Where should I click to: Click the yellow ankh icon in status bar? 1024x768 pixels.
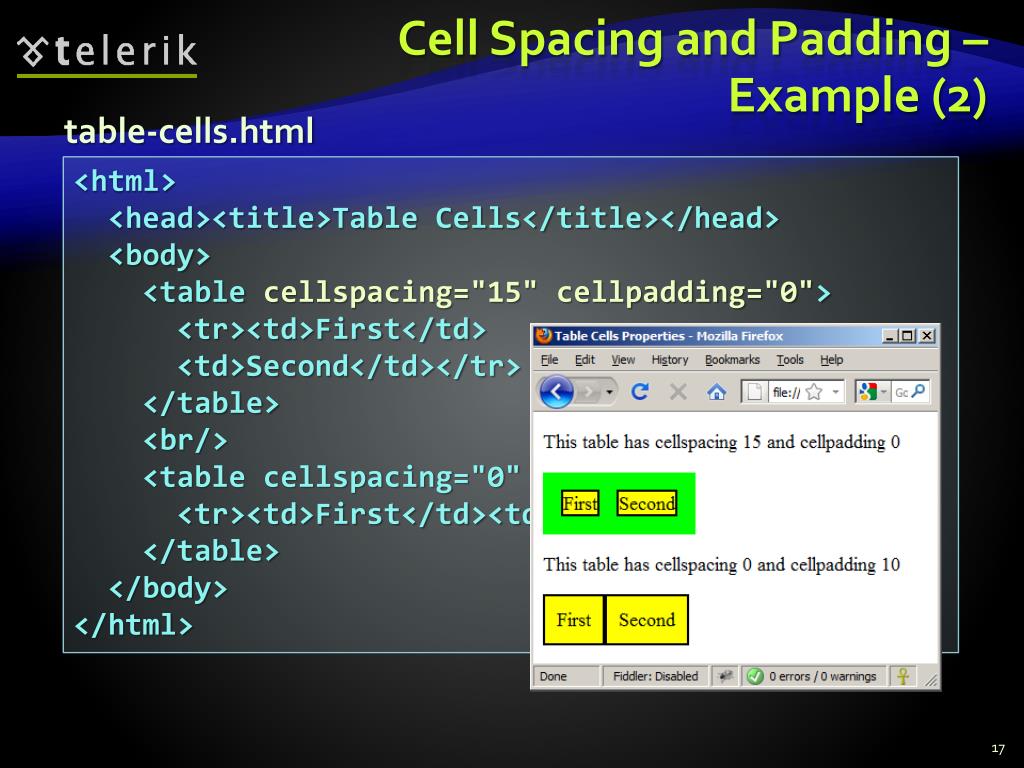tap(903, 677)
